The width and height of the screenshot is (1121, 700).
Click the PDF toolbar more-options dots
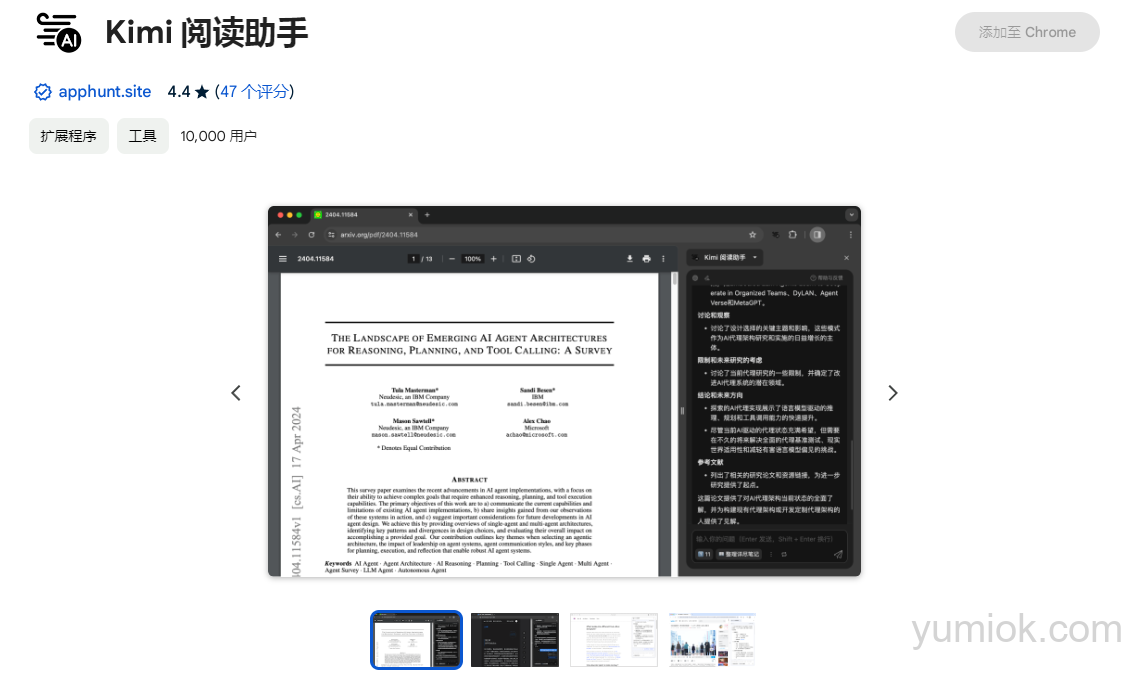coord(663,259)
